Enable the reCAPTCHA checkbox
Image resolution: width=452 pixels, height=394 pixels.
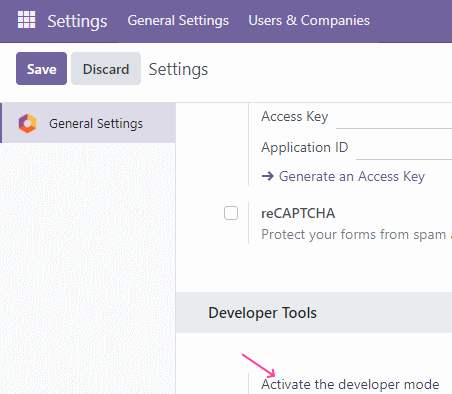pos(231,213)
